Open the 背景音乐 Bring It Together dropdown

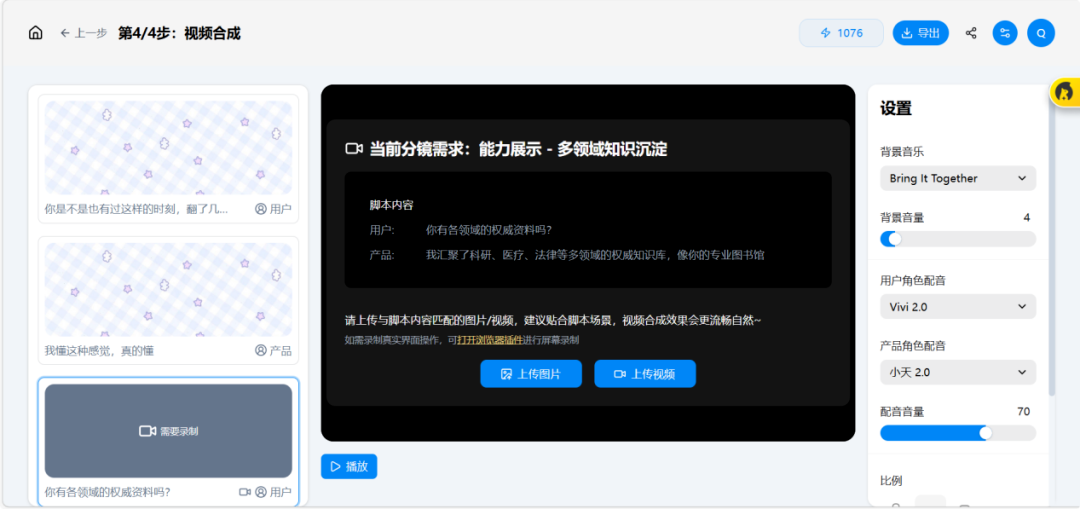[x=958, y=178]
